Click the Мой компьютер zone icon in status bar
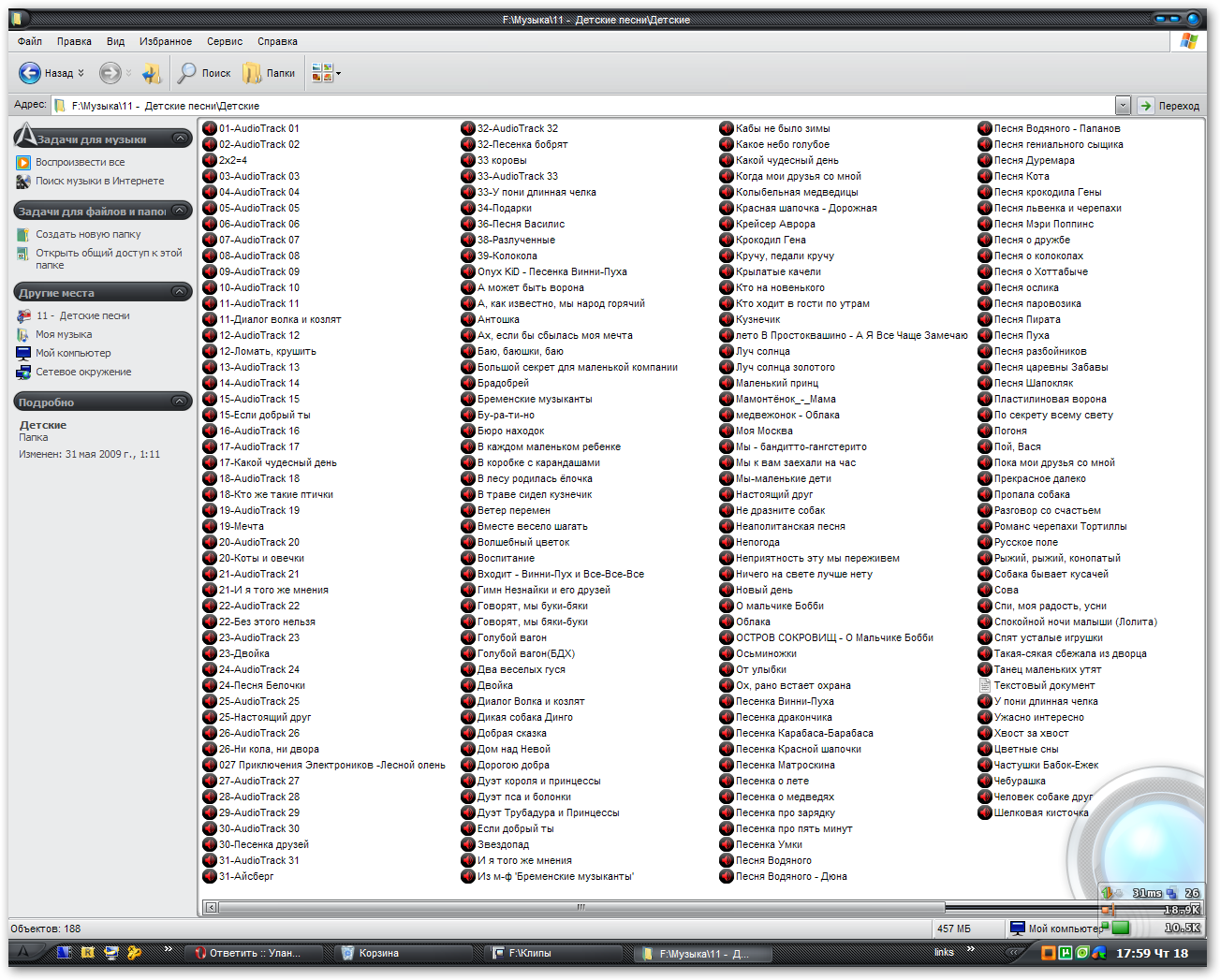1220x980 pixels. click(x=1016, y=928)
